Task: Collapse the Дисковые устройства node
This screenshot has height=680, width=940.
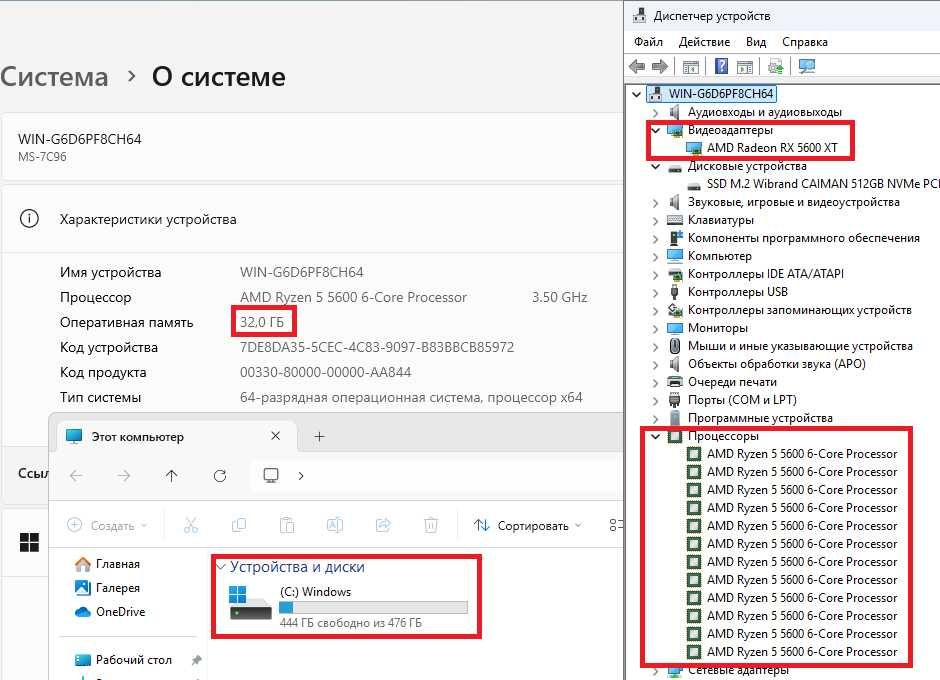Action: tap(655, 166)
